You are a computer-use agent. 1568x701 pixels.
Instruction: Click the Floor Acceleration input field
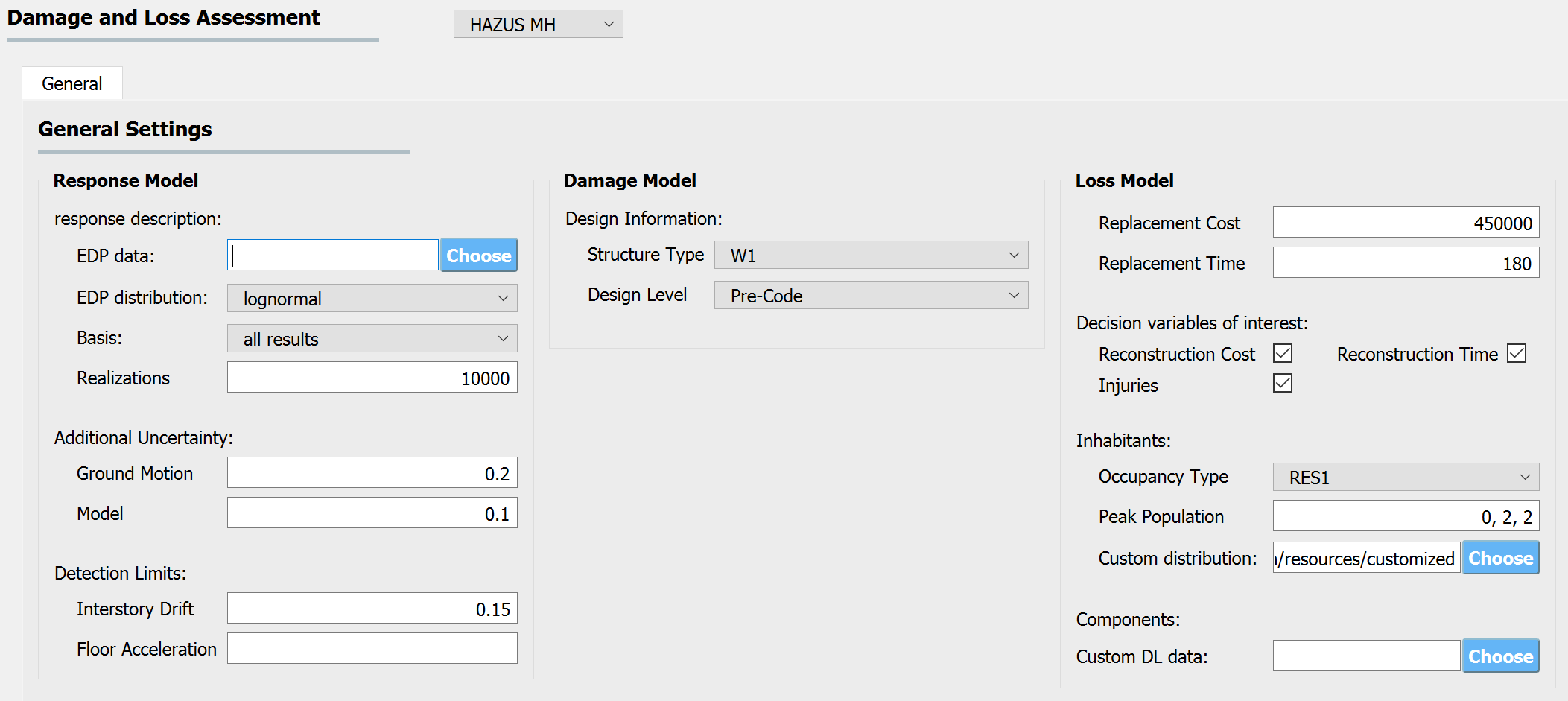tap(372, 649)
